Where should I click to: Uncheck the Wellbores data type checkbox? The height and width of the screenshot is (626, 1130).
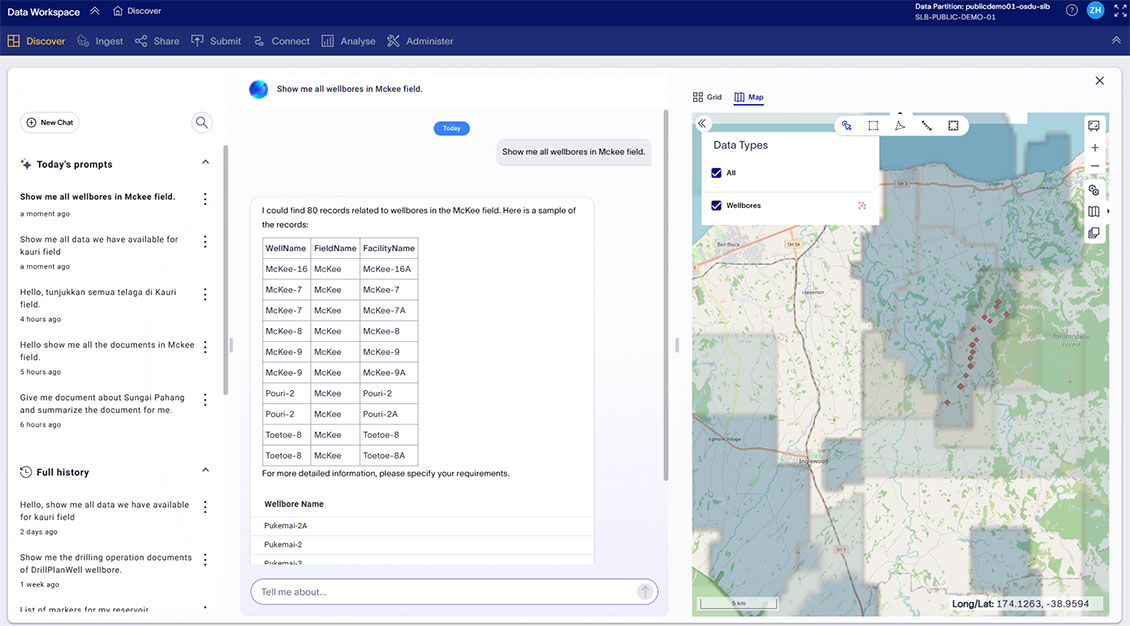716,205
